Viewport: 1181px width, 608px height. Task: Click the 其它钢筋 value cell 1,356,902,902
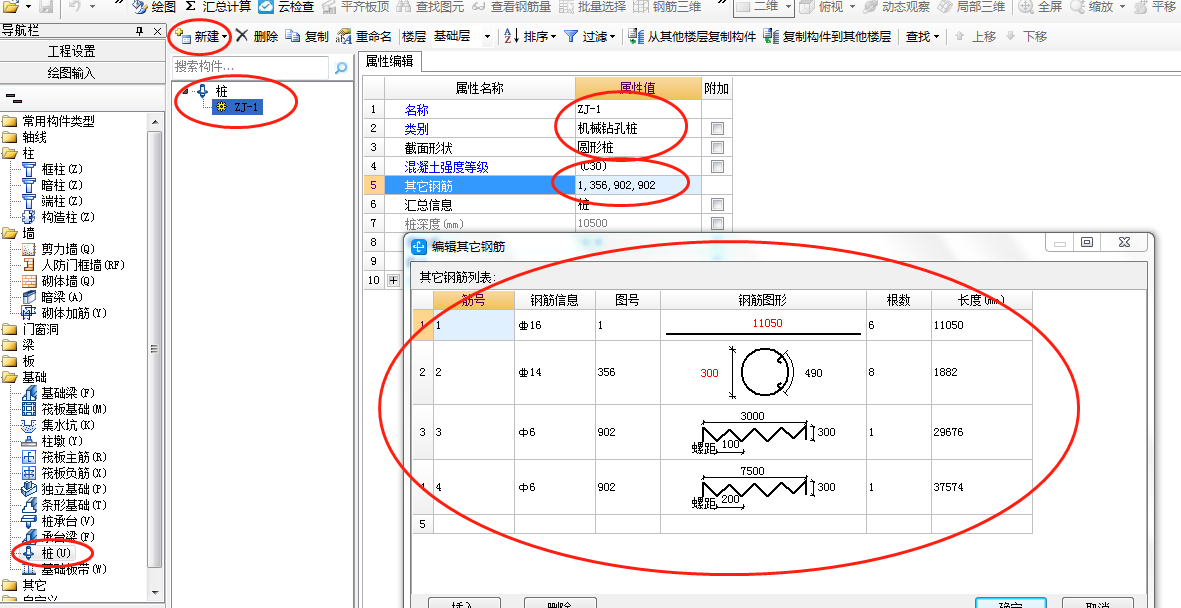pyautogui.click(x=638, y=185)
